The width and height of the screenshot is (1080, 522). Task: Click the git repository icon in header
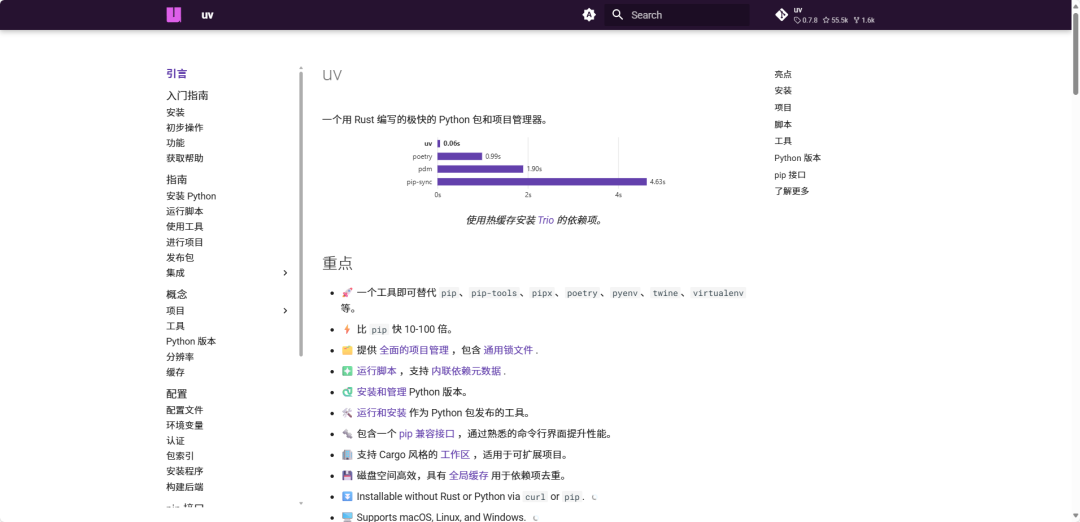(781, 14)
